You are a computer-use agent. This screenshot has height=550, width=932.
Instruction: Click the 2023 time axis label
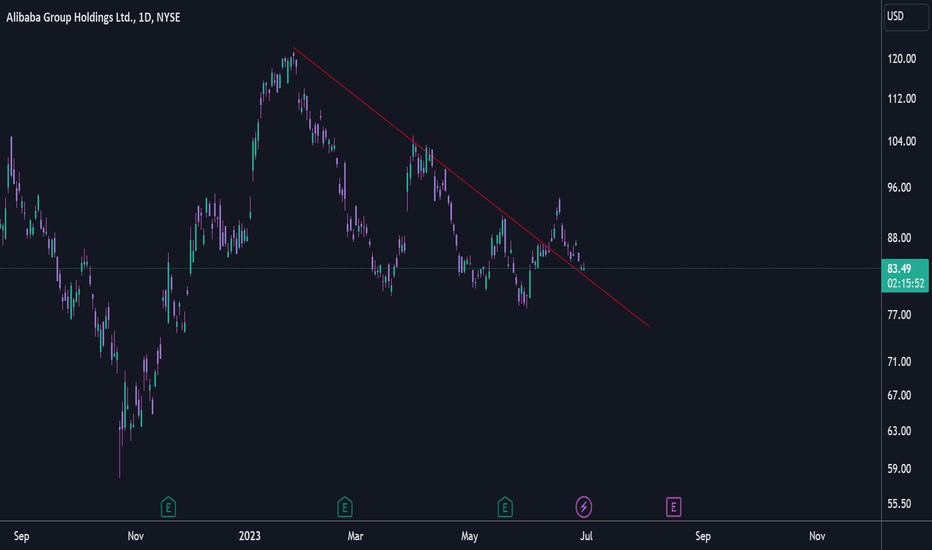[x=250, y=536]
